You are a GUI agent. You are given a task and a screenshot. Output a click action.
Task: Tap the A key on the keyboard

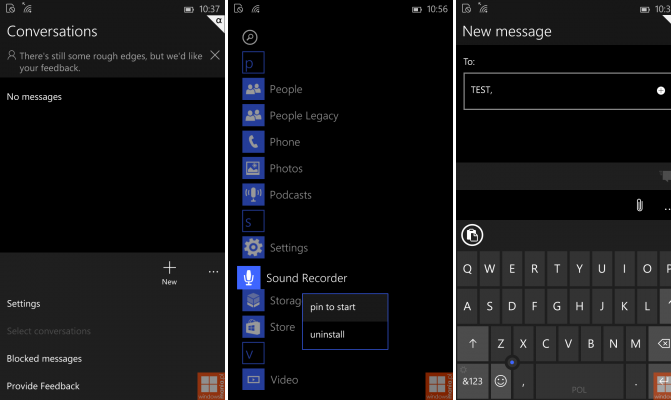click(467, 306)
